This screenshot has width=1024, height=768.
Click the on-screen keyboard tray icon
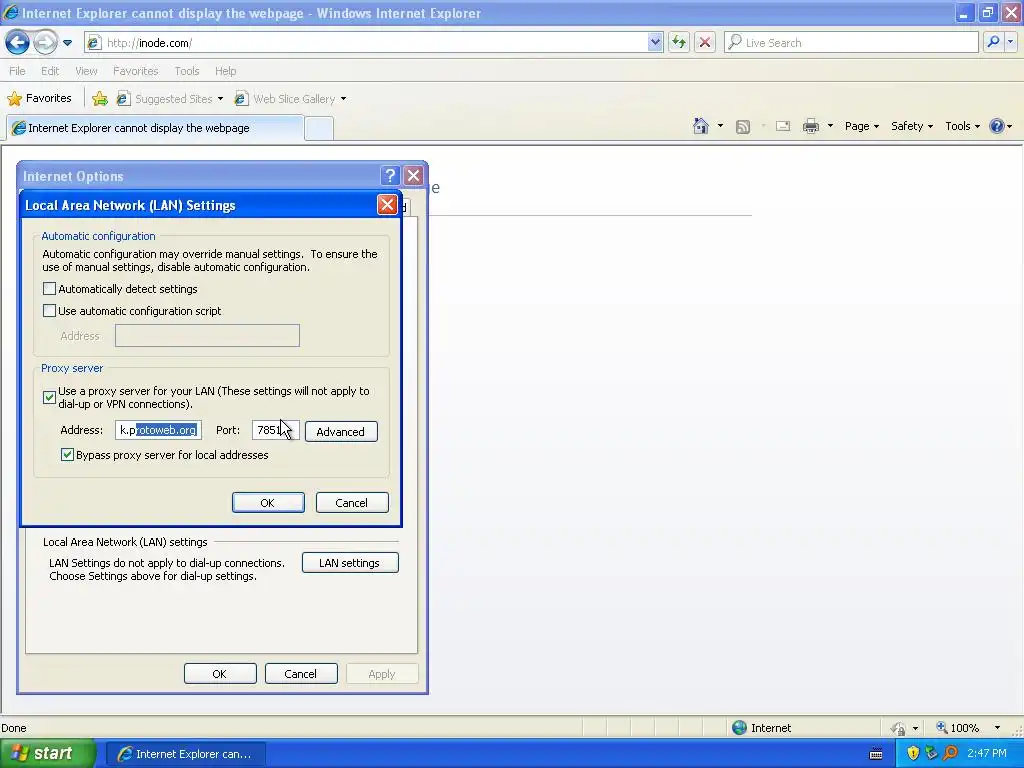876,754
